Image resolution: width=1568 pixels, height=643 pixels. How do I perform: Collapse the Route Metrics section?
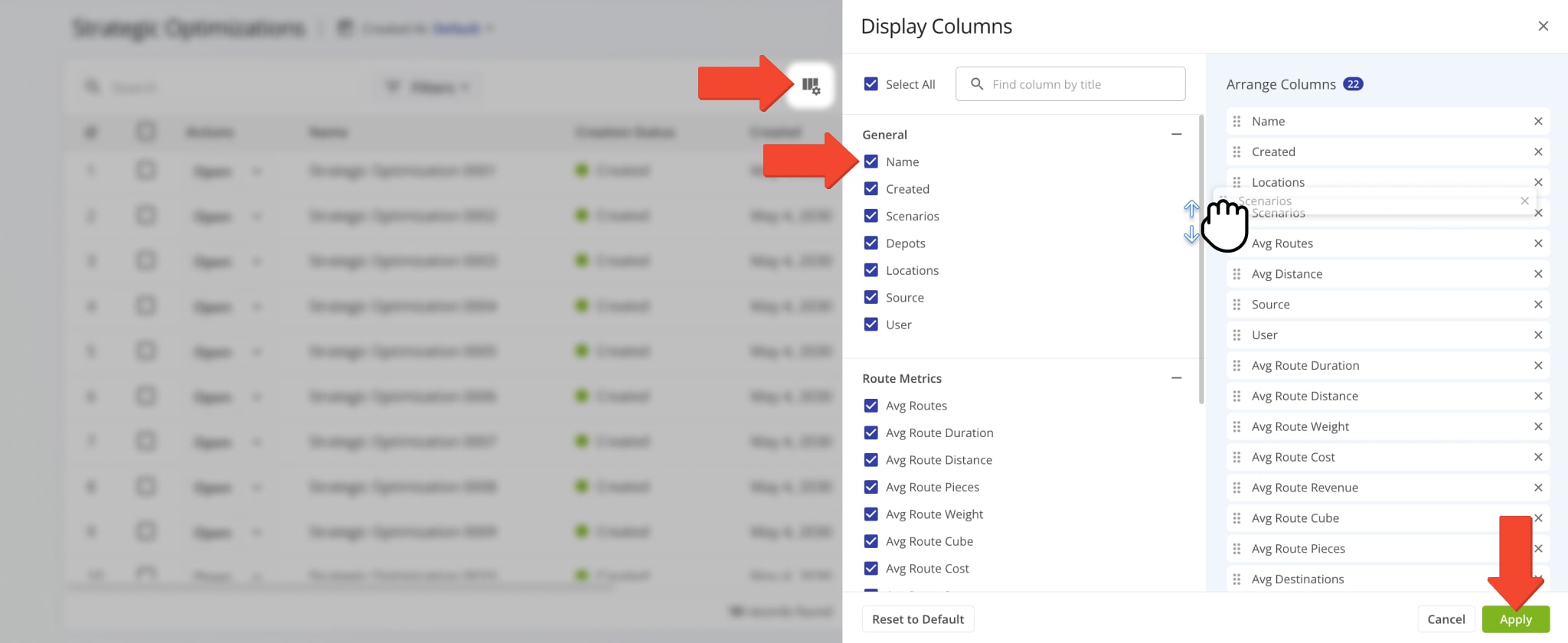click(1176, 378)
